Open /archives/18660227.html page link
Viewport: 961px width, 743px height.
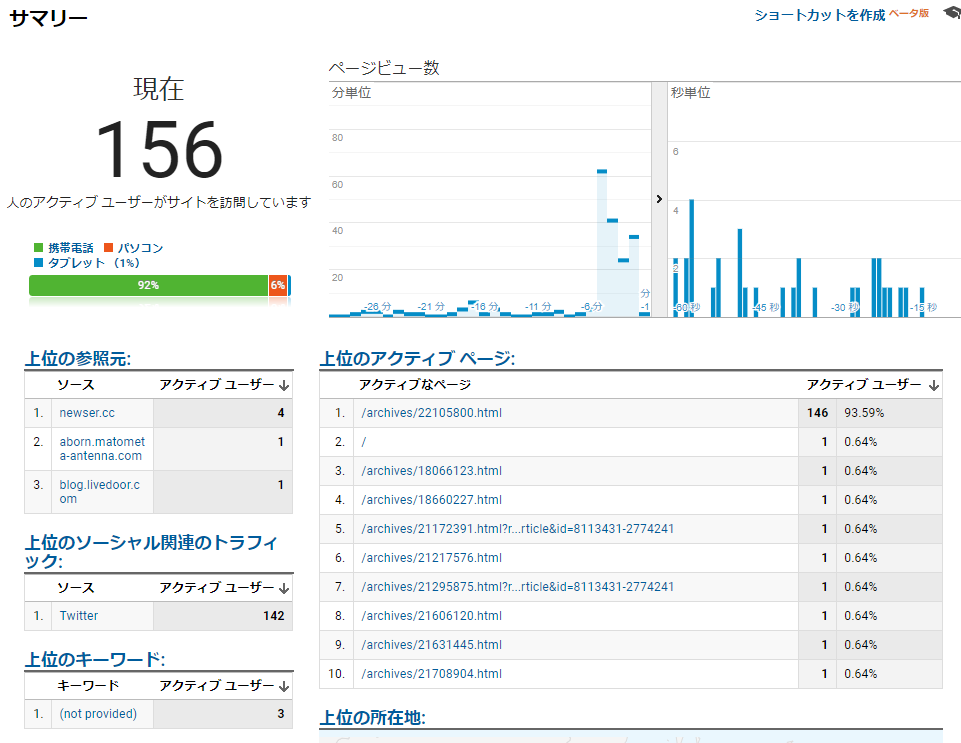pos(431,500)
